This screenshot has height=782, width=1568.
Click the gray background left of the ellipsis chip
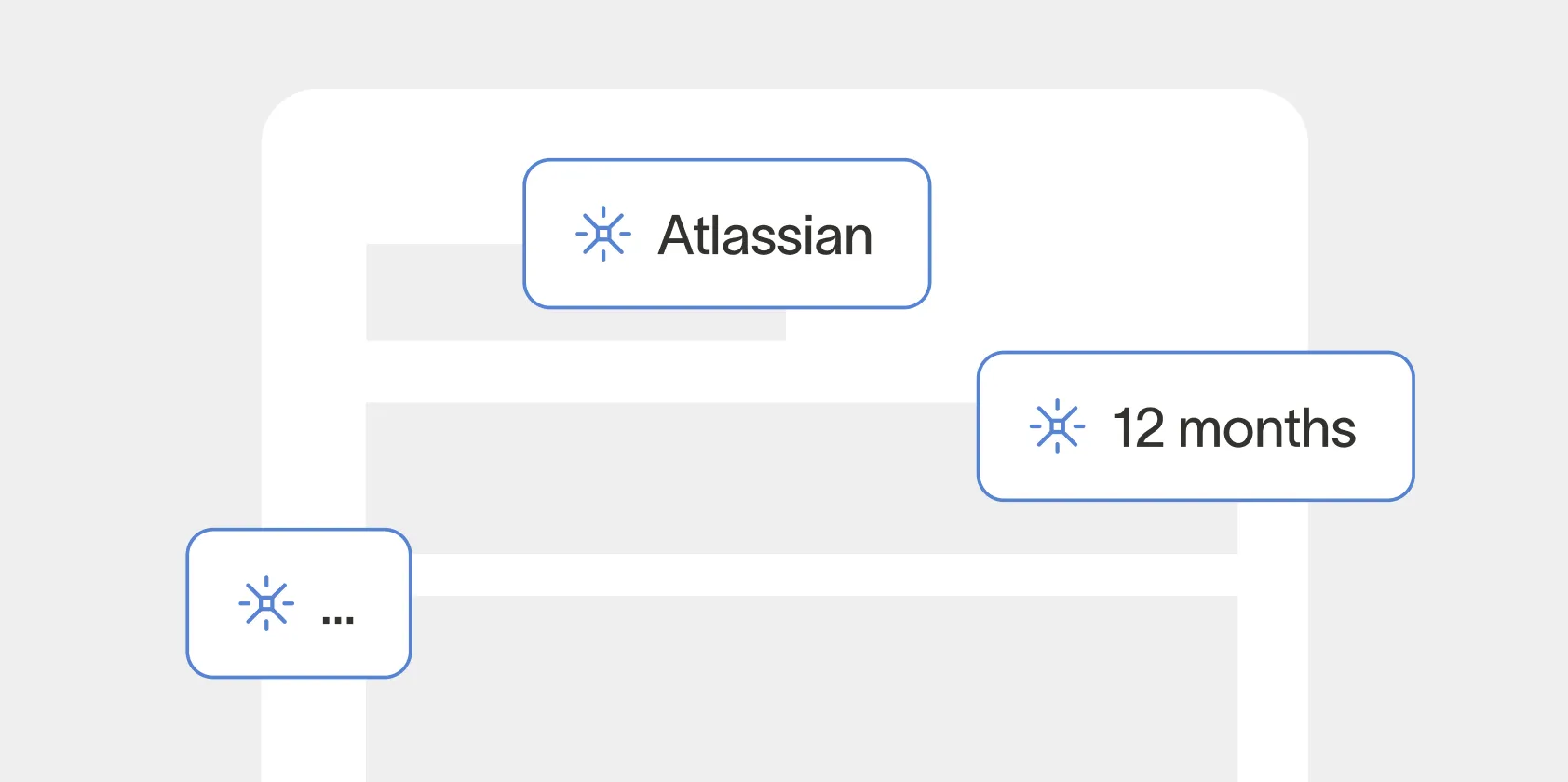point(93,603)
